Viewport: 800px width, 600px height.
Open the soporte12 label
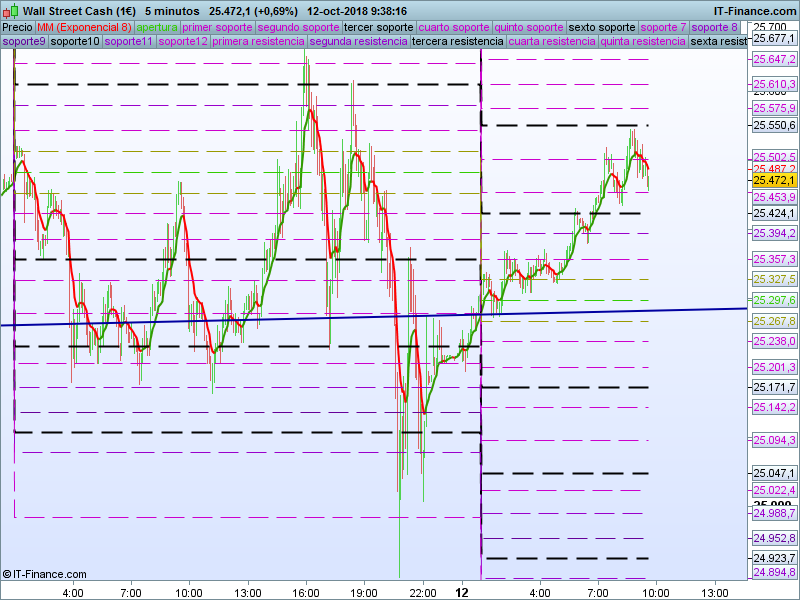click(x=183, y=41)
